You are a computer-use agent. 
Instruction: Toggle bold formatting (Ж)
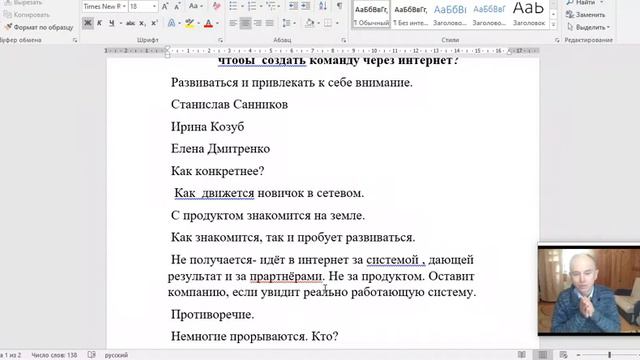coord(87,23)
